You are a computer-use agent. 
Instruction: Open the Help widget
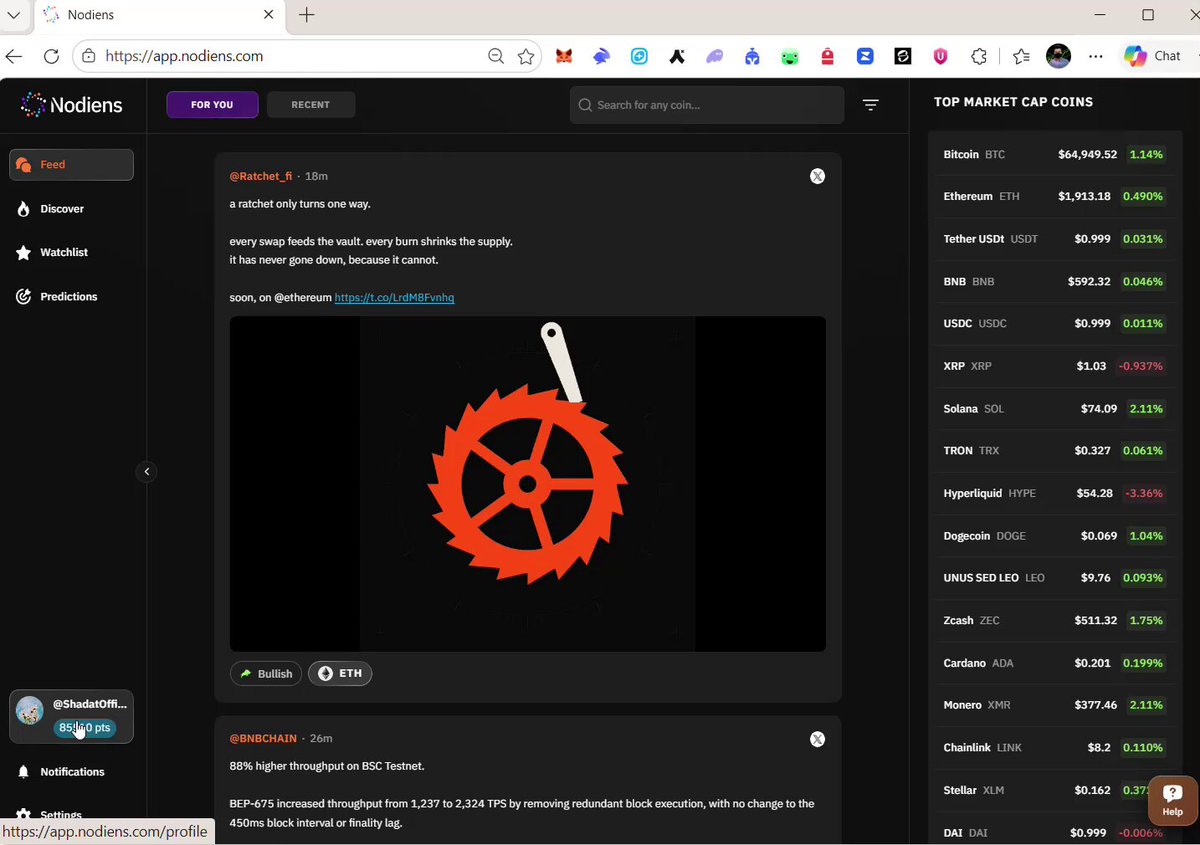click(x=1173, y=801)
